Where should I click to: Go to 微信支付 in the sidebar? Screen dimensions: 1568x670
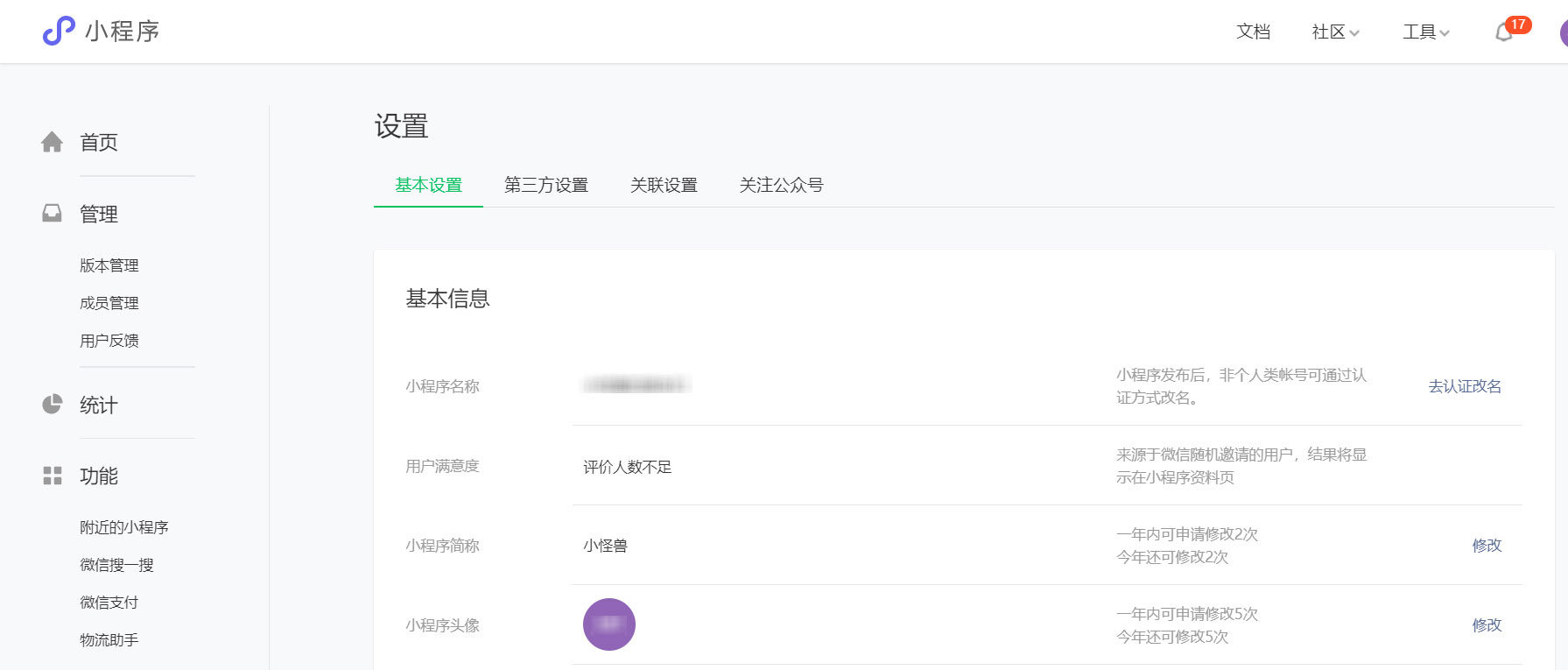[109, 603]
